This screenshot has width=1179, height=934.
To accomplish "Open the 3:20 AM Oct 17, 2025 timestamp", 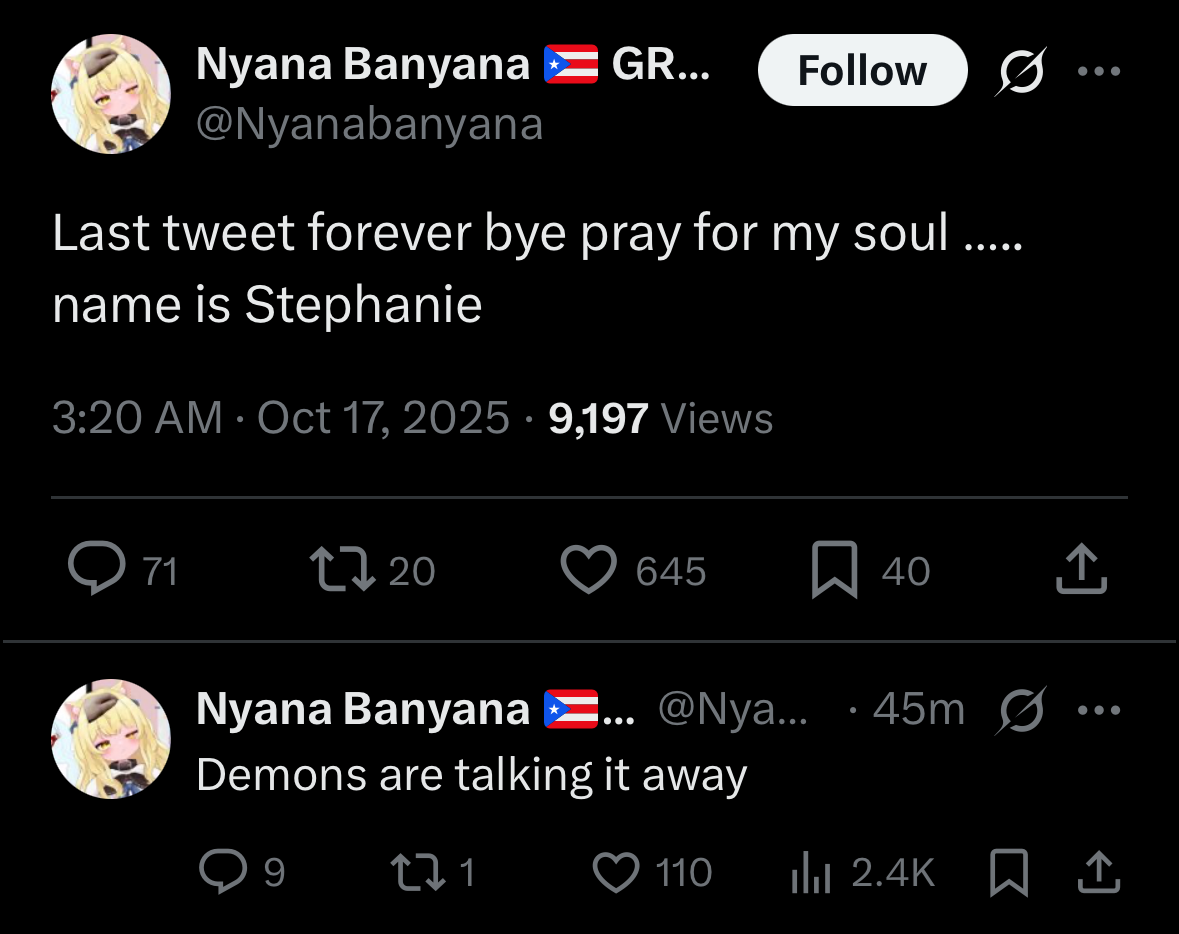I will click(x=280, y=417).
